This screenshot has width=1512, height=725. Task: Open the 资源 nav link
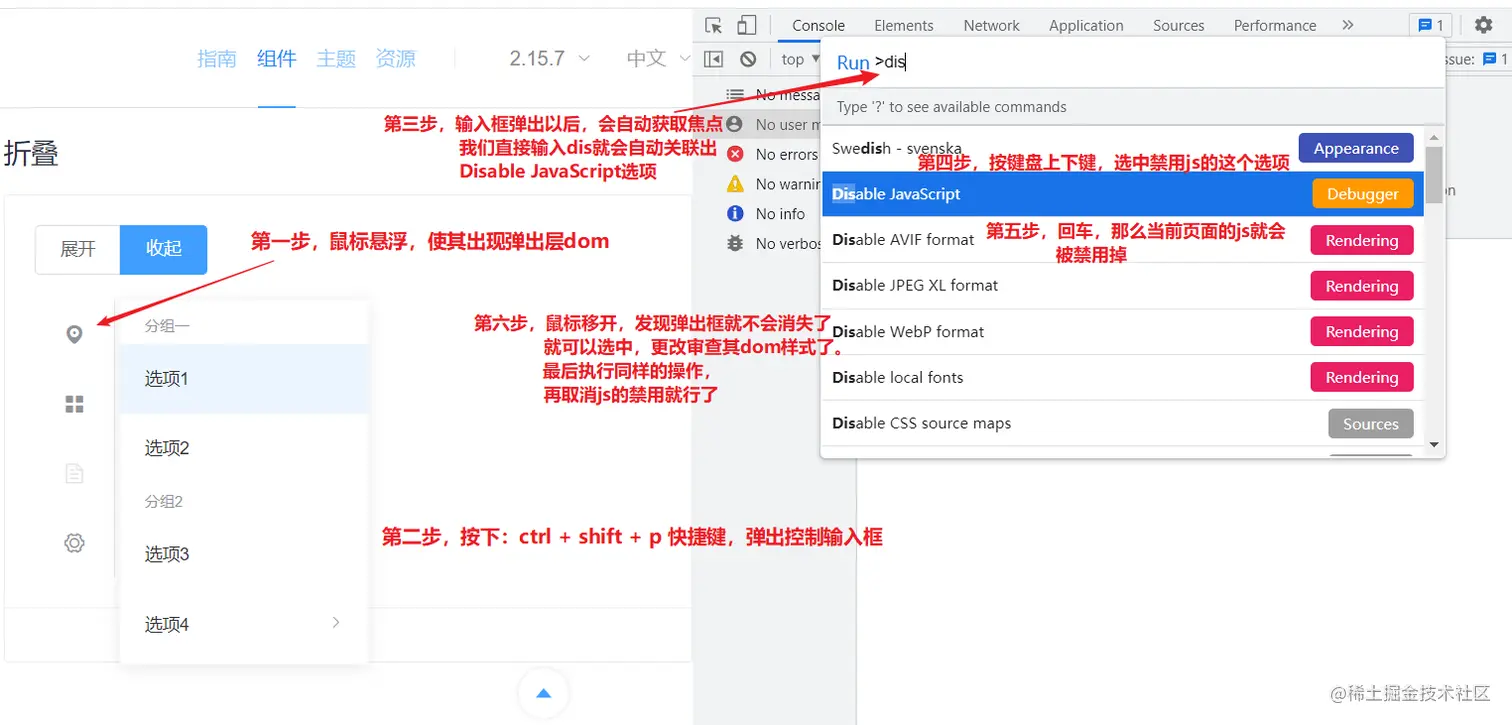pyautogui.click(x=396, y=59)
